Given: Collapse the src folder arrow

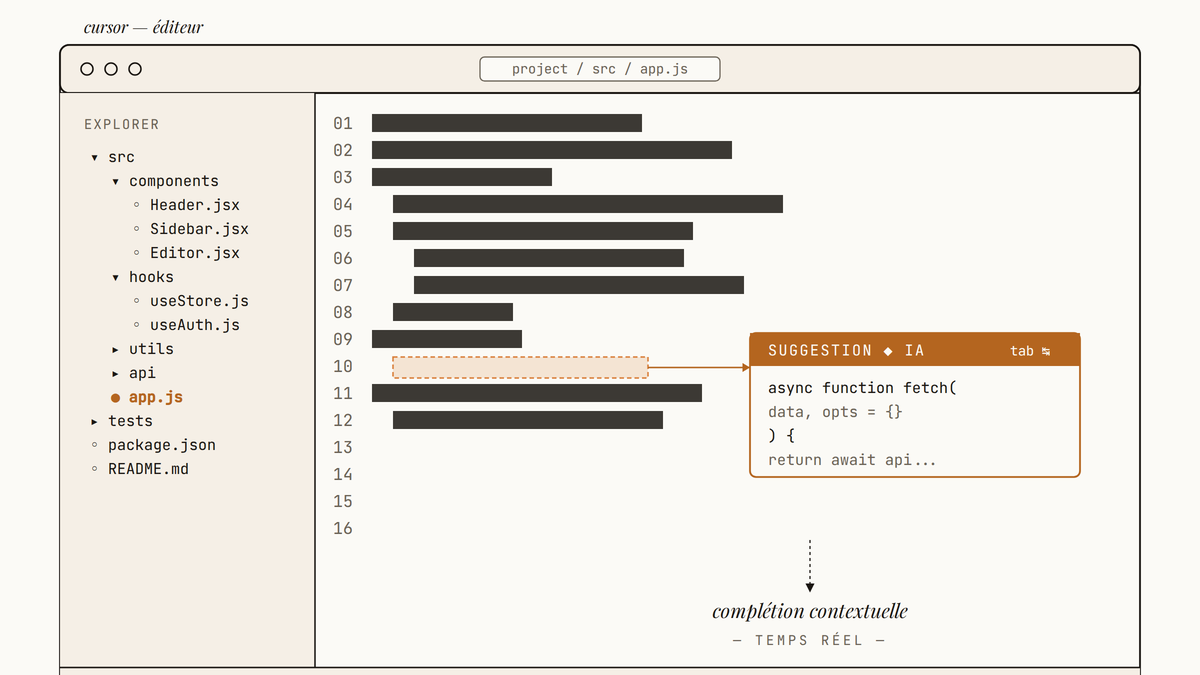Looking at the screenshot, I should (x=95, y=158).
